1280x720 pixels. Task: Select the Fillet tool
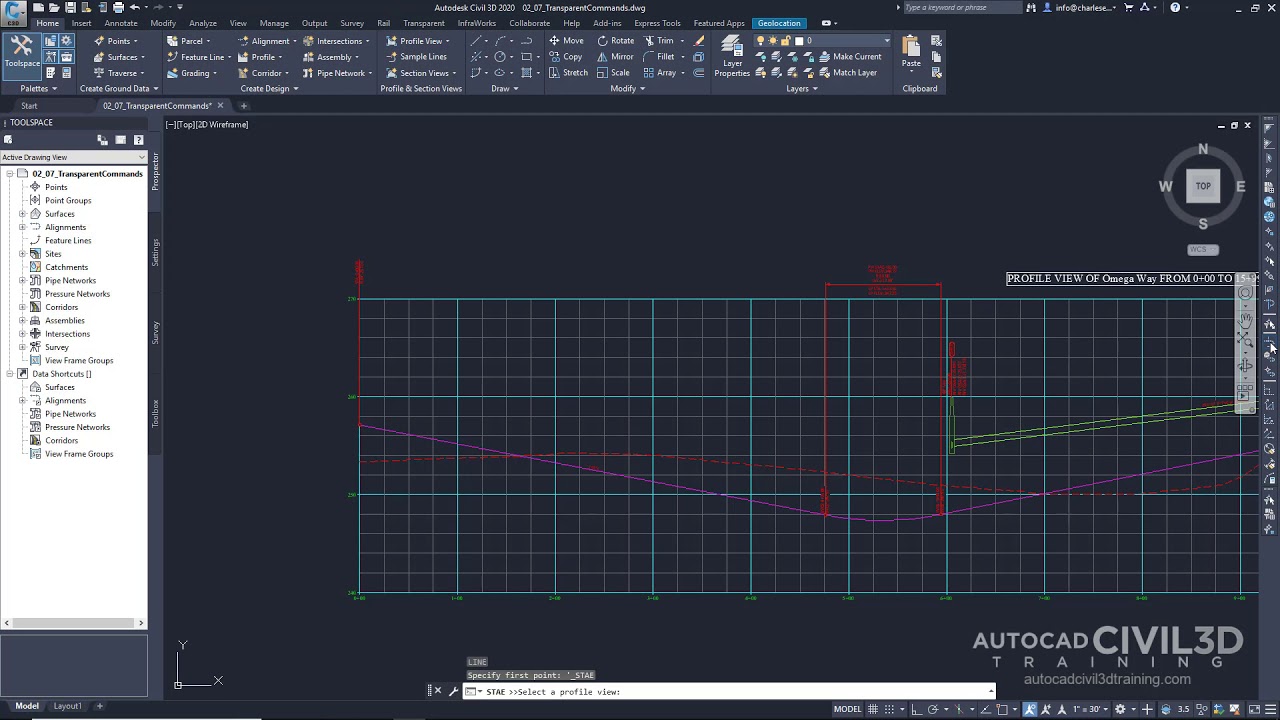coord(660,57)
